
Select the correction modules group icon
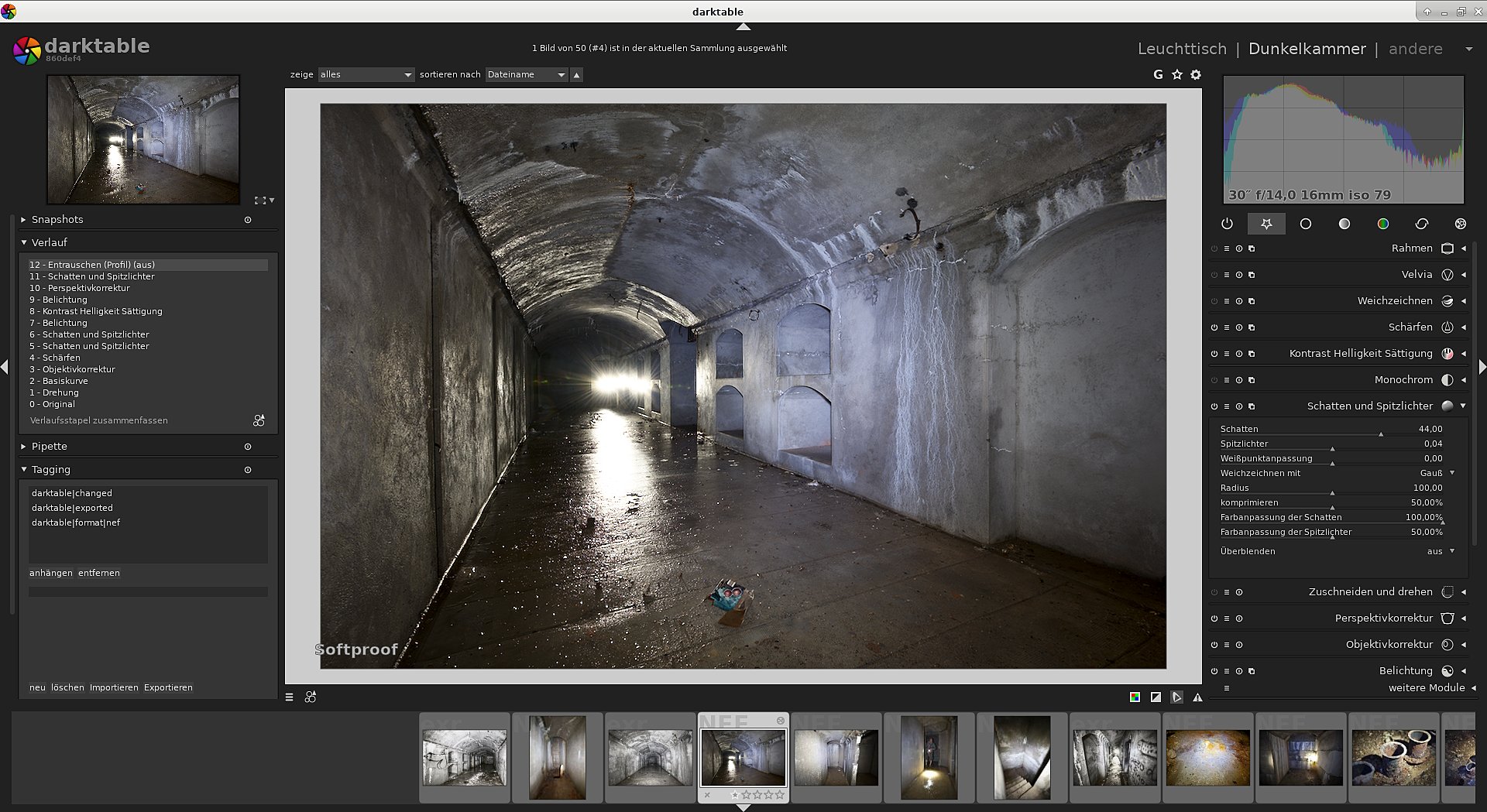click(1422, 224)
